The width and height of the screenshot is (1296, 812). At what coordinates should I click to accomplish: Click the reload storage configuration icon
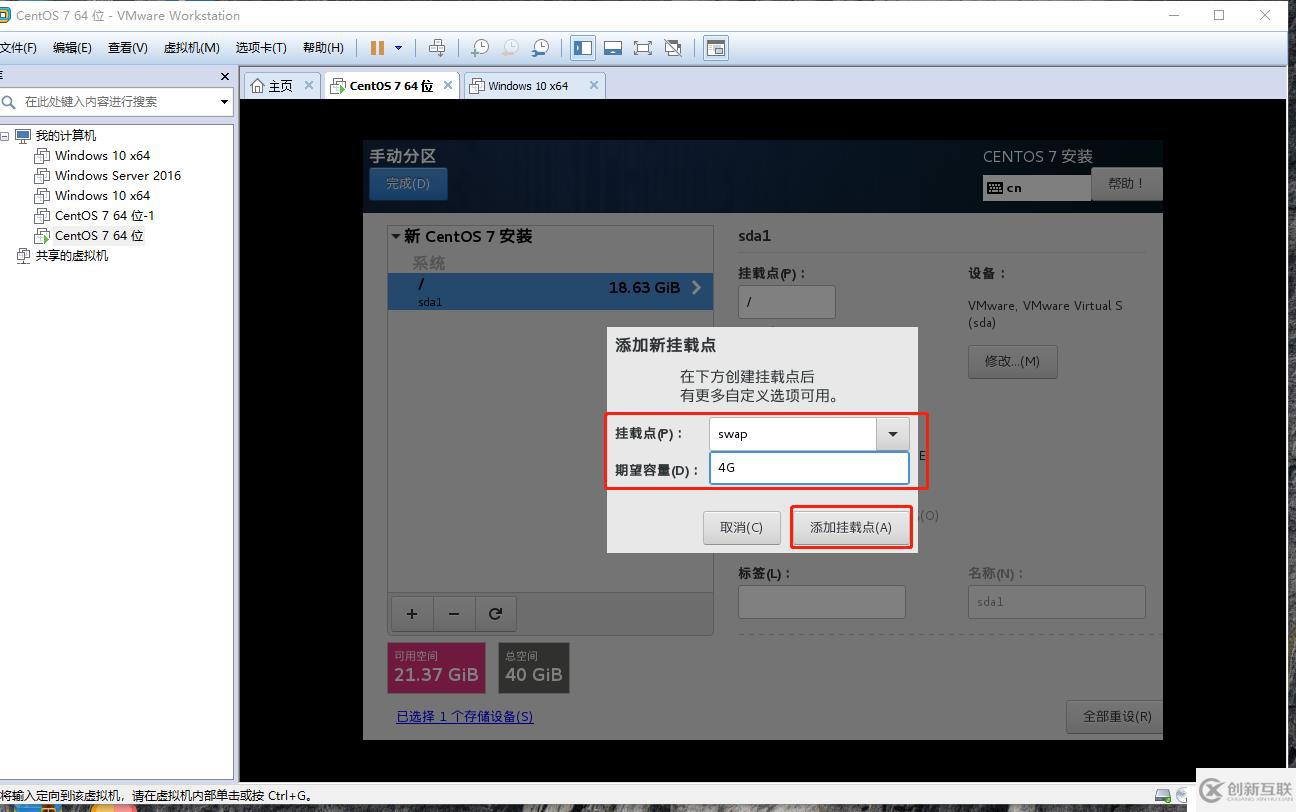point(495,614)
